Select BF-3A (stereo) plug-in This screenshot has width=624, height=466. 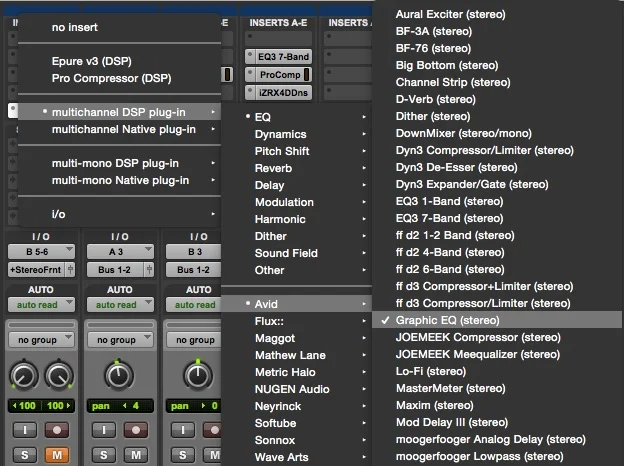pos(497,31)
